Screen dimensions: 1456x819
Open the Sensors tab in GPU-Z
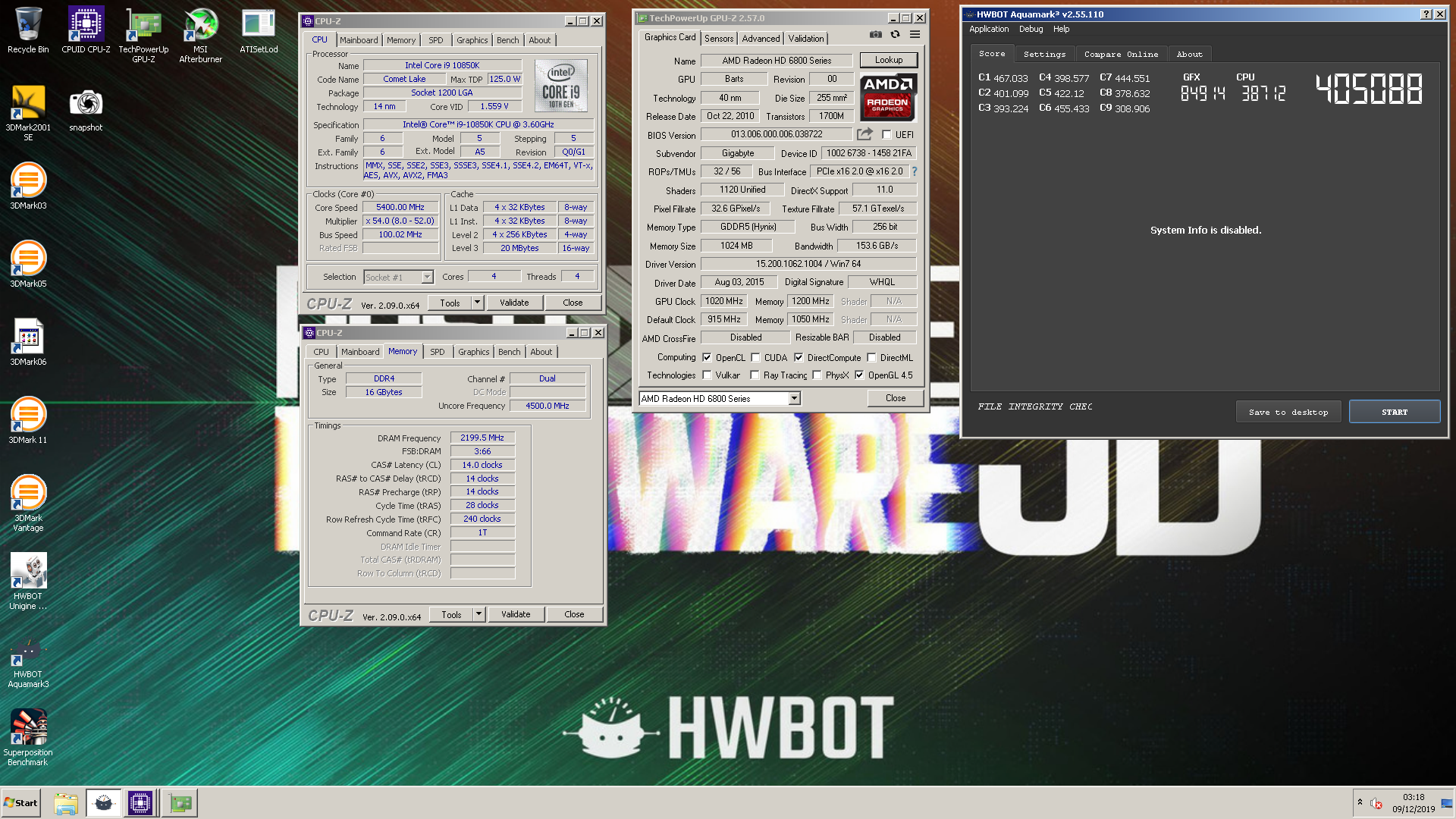719,39
